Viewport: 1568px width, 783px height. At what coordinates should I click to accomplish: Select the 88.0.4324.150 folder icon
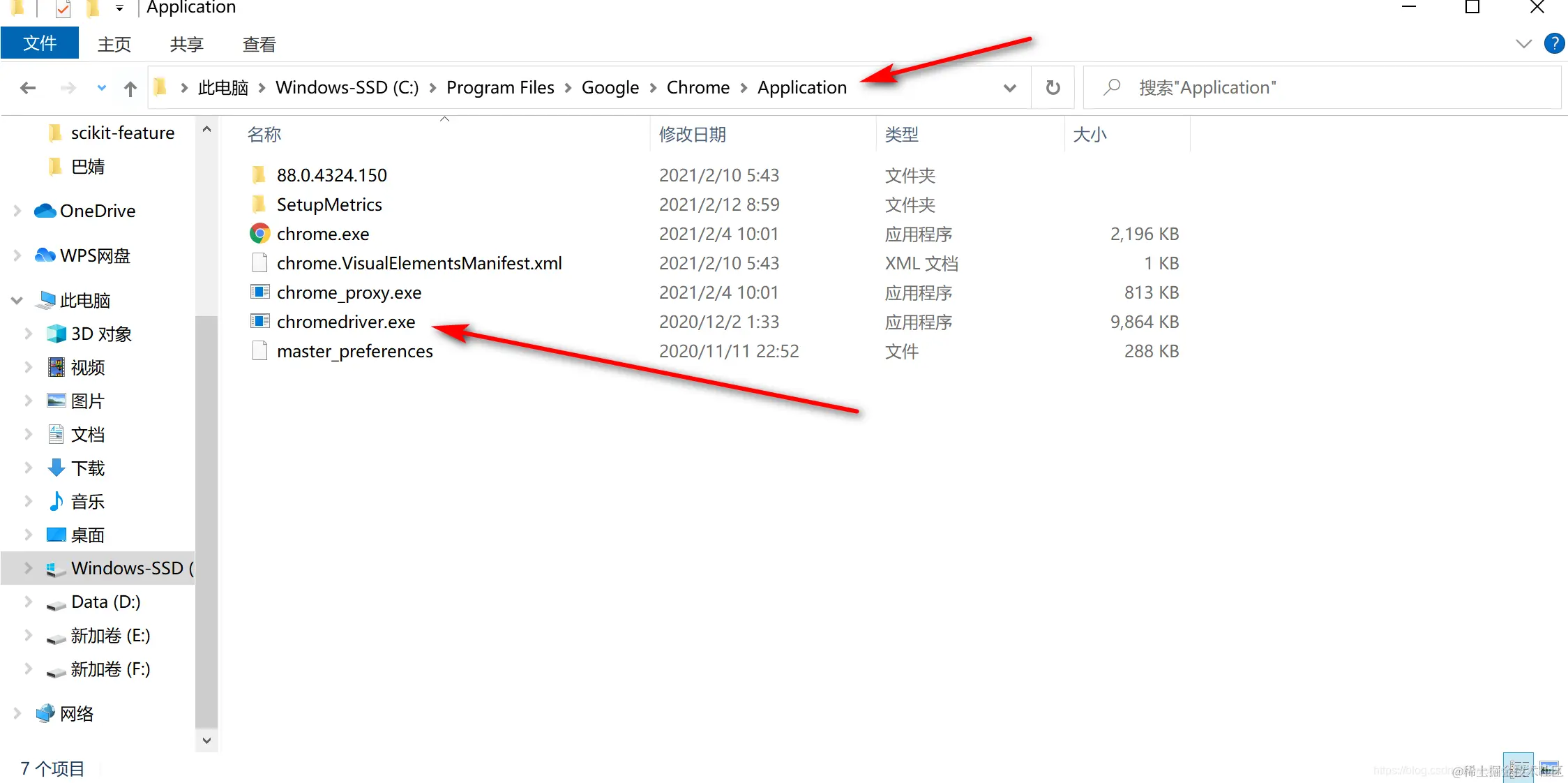(259, 174)
